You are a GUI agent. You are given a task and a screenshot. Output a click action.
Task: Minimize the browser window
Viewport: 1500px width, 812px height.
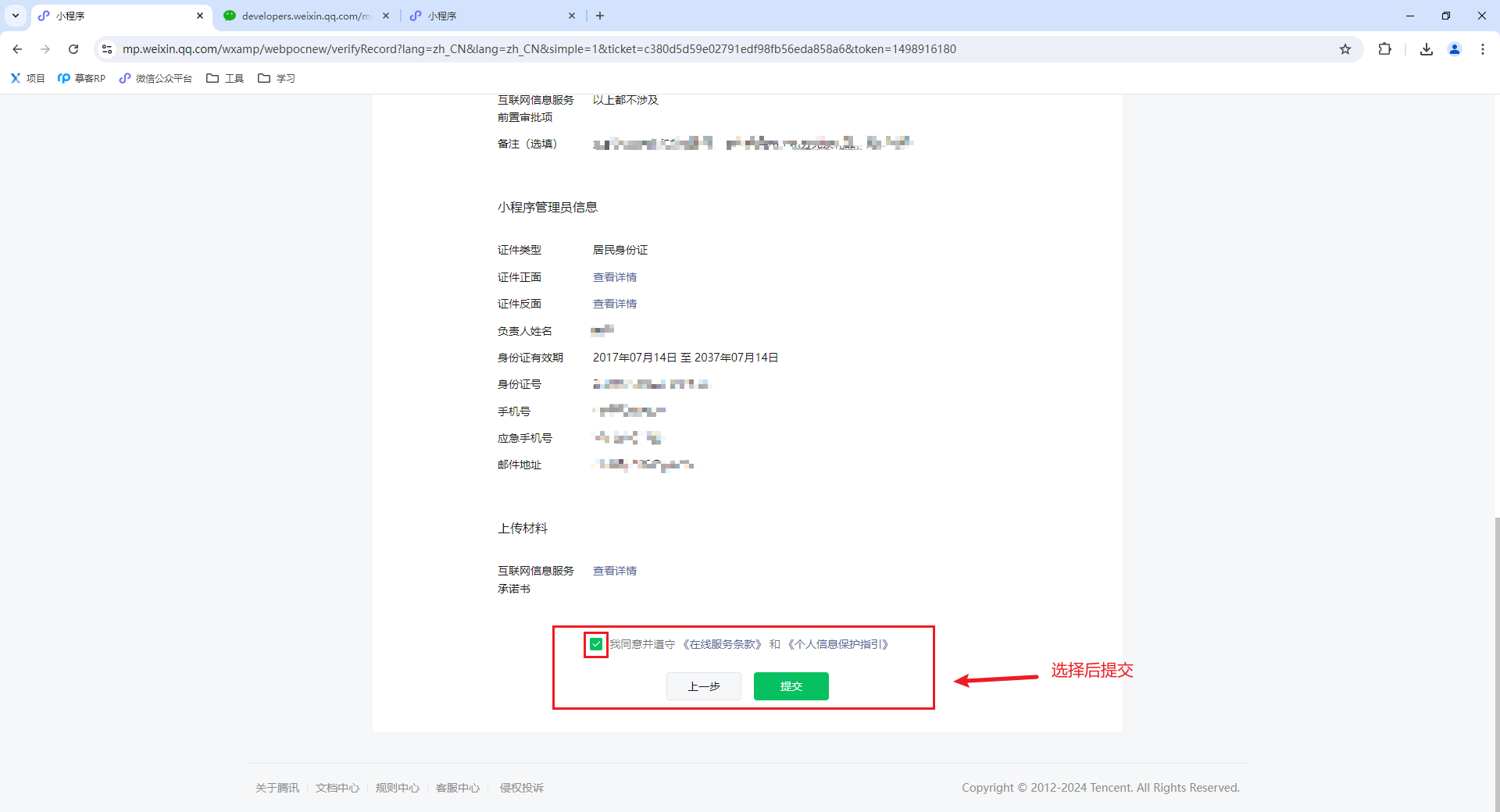click(x=1410, y=16)
